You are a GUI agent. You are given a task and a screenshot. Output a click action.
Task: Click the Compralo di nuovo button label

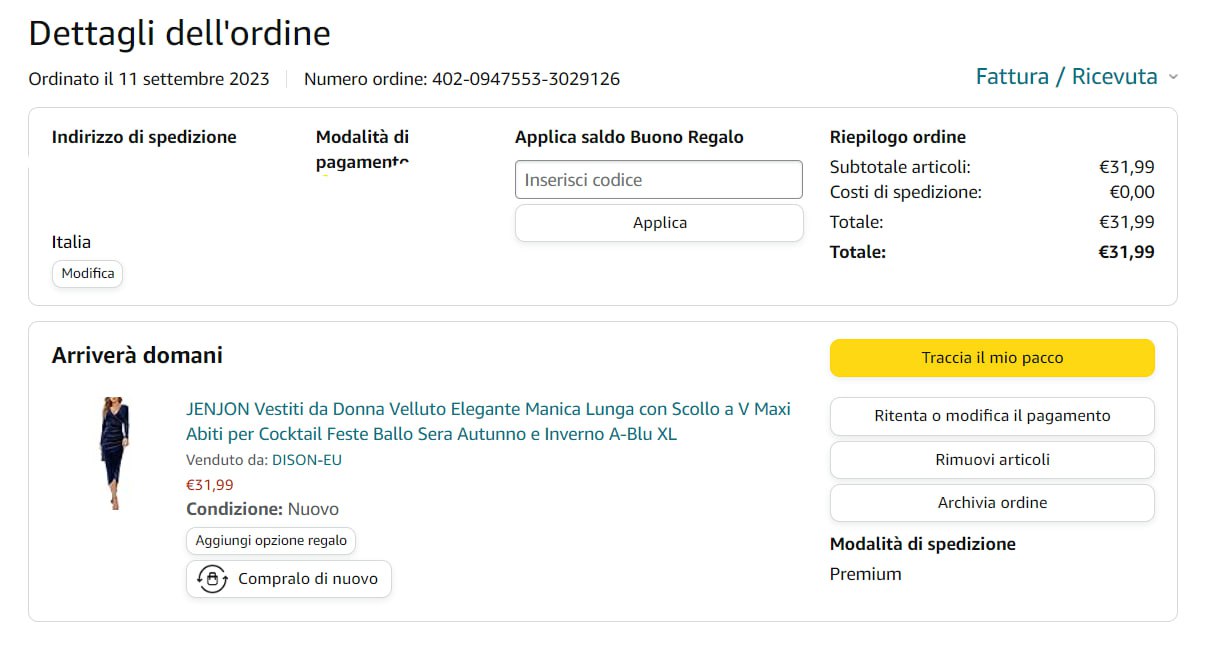[x=308, y=579]
